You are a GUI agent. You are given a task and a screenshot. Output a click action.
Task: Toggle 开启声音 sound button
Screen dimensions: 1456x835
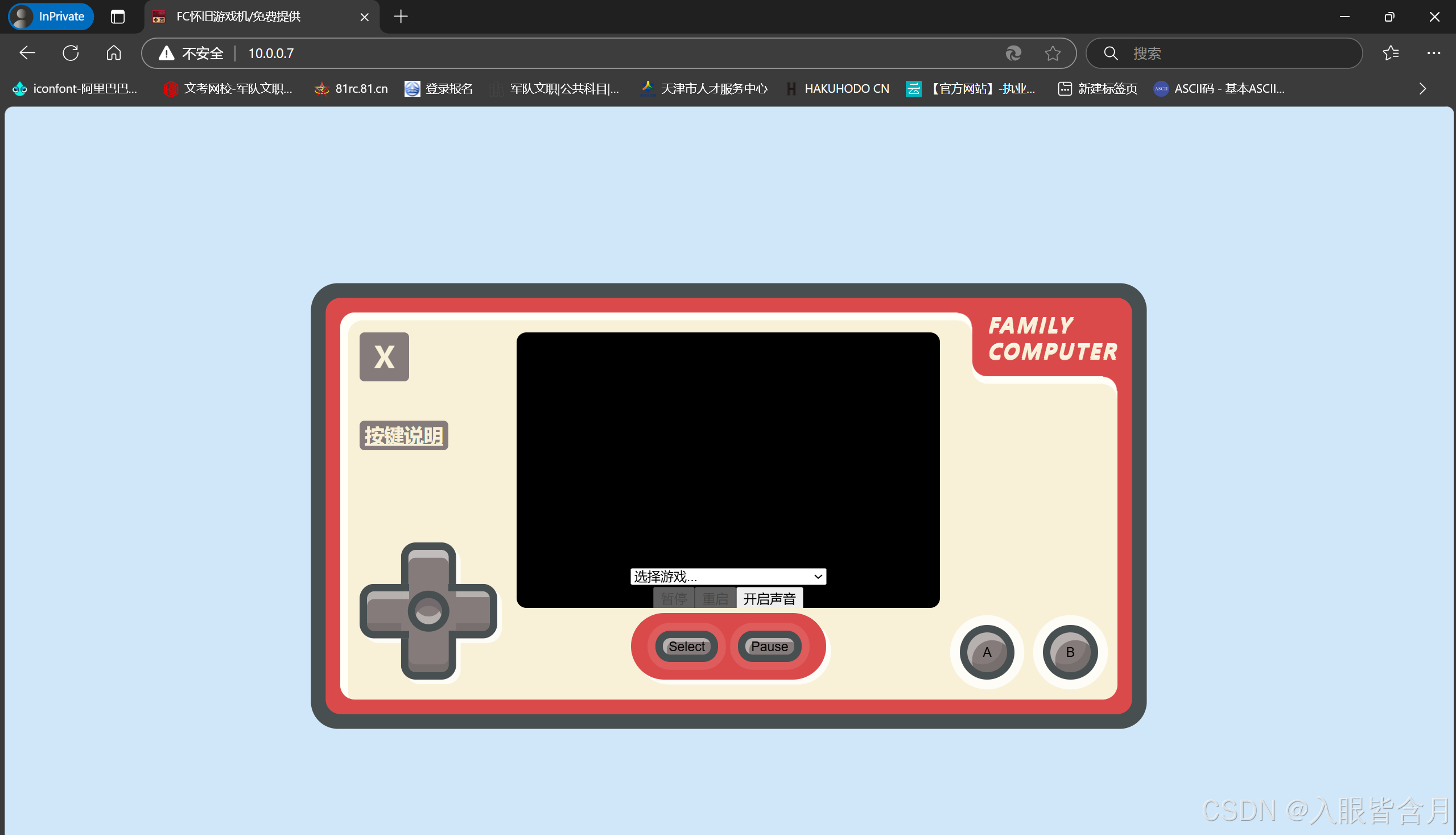769,599
